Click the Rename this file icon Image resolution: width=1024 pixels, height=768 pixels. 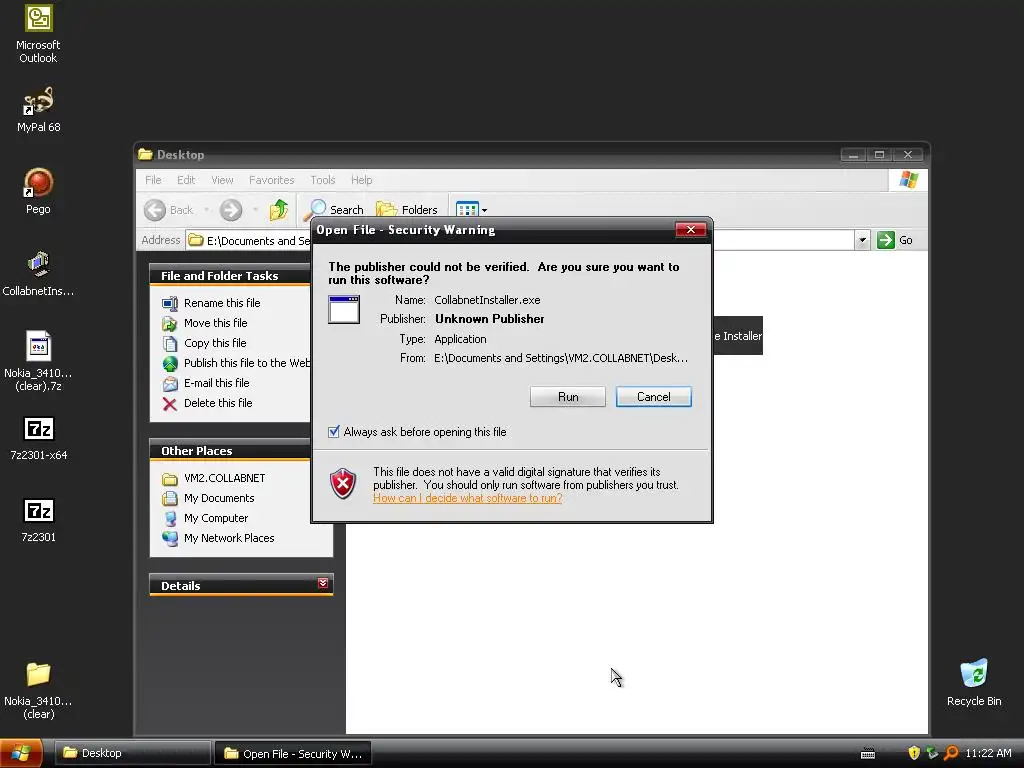pyautogui.click(x=170, y=303)
